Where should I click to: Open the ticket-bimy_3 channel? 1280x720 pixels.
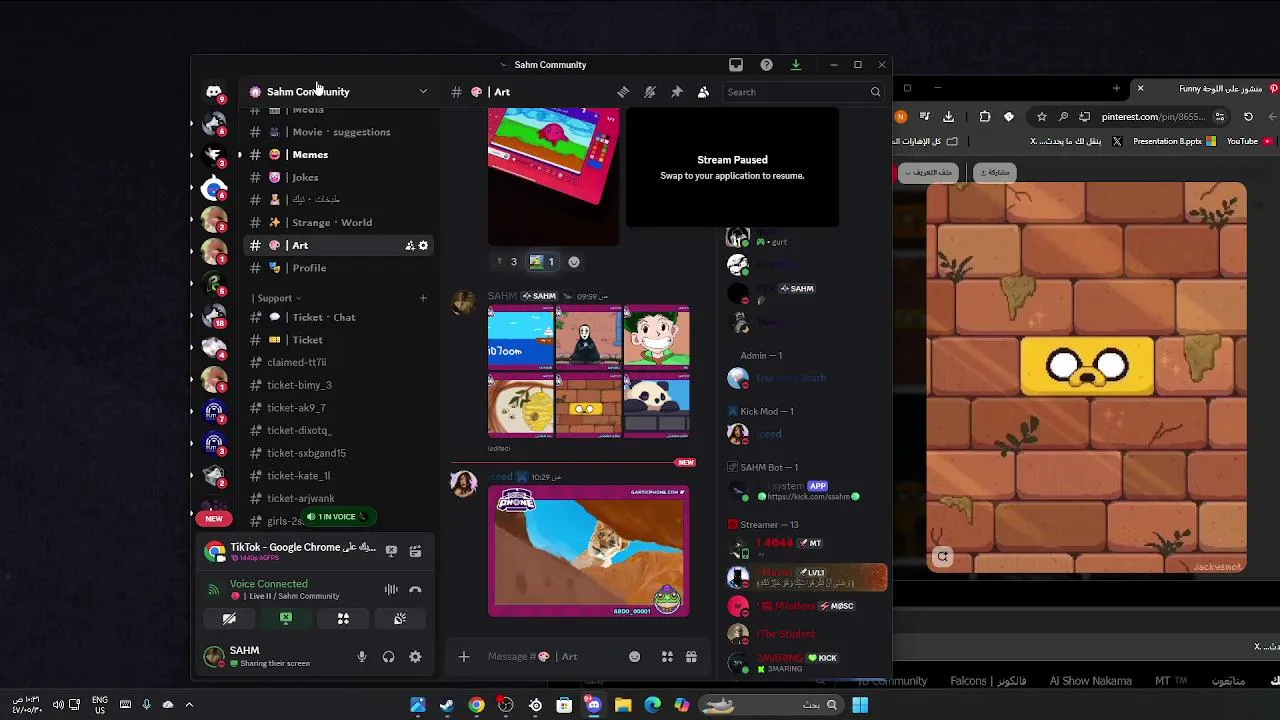(338, 385)
